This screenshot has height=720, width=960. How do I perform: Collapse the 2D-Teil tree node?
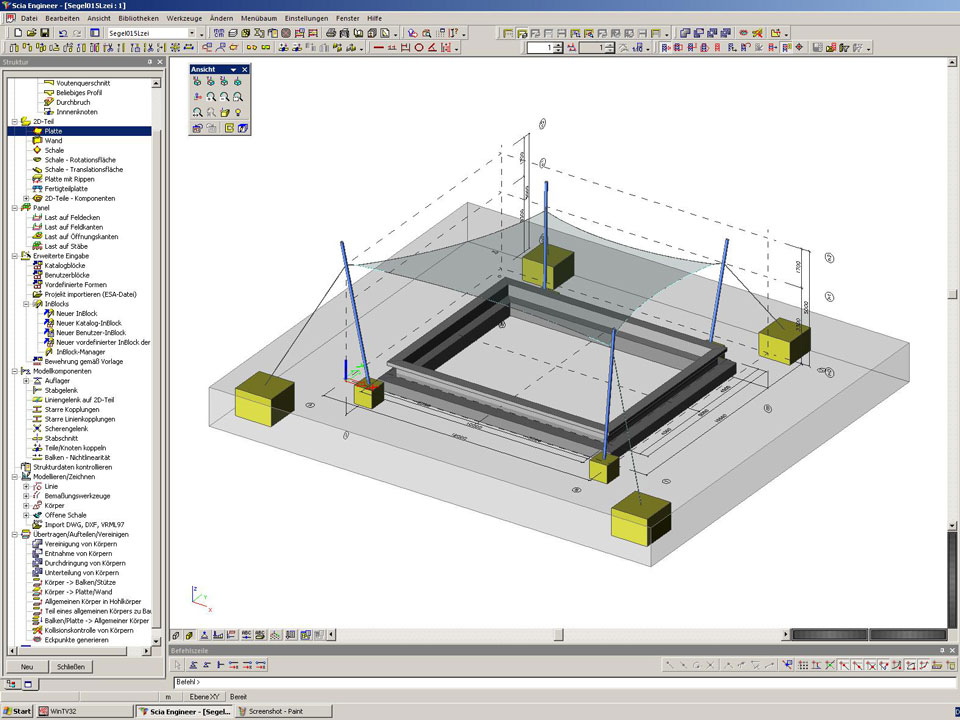[14, 121]
